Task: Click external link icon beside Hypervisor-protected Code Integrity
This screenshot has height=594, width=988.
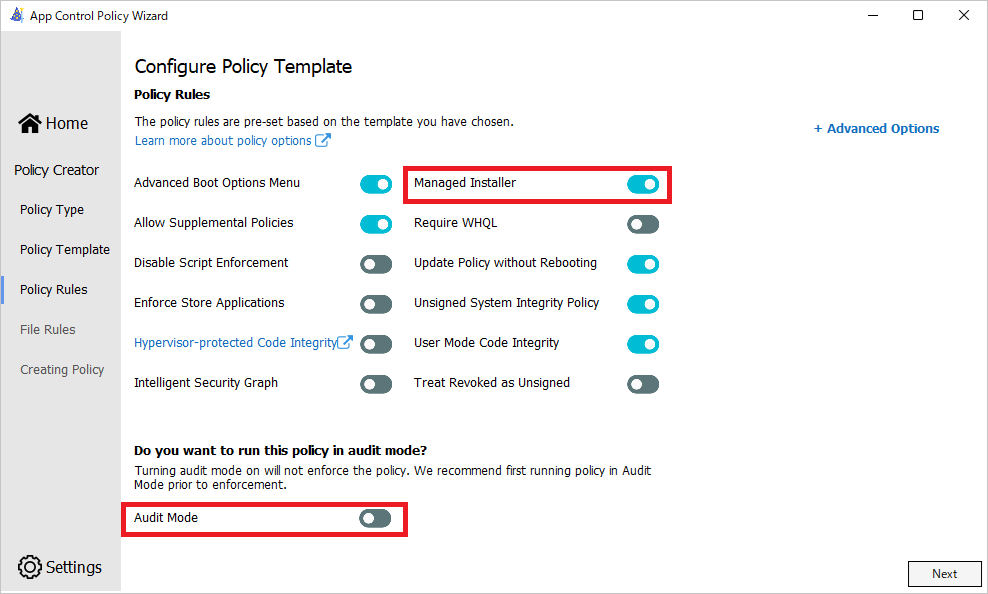Action: point(346,342)
